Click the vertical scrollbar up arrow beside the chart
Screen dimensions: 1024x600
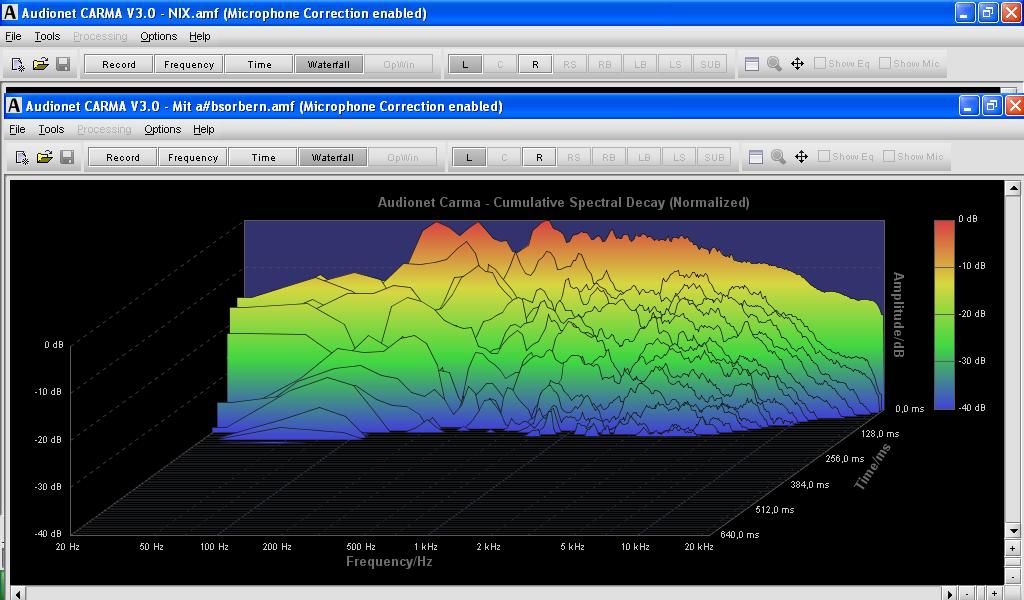(1013, 188)
